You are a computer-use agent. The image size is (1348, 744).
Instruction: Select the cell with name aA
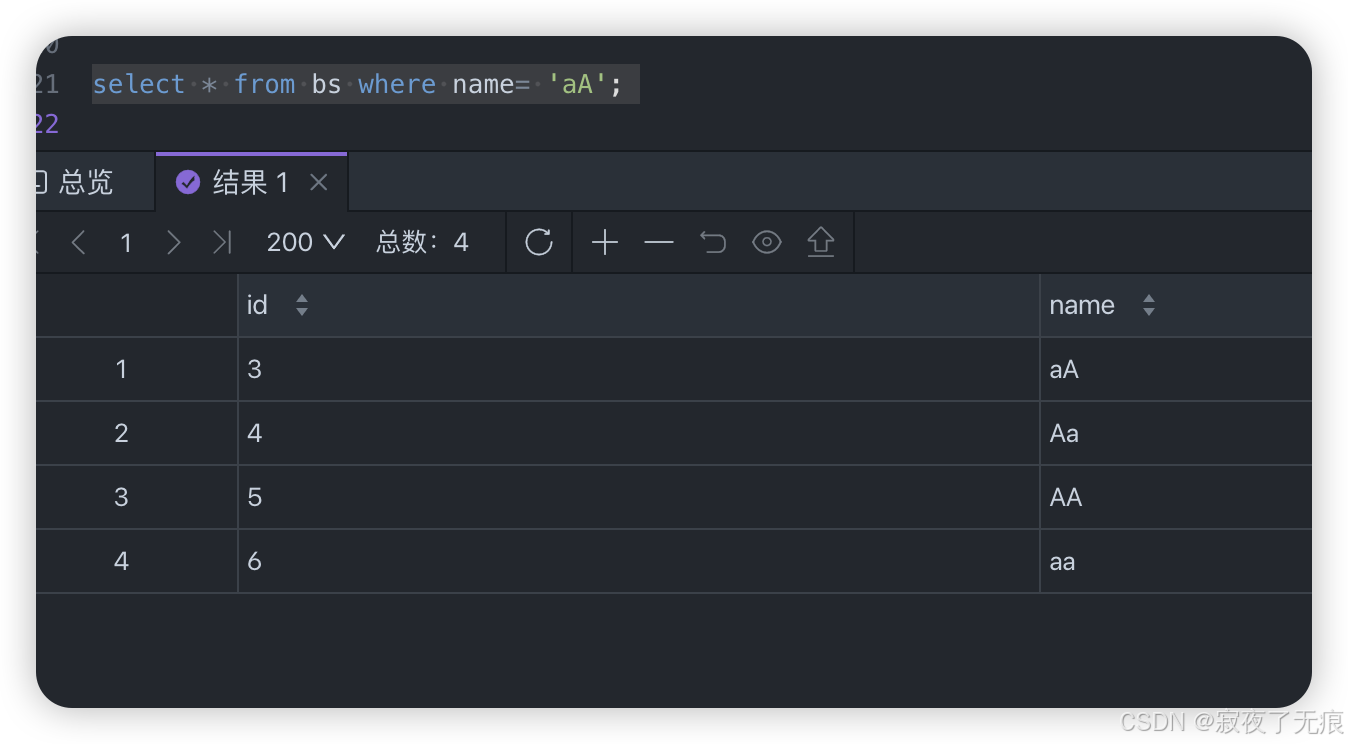(1176, 370)
